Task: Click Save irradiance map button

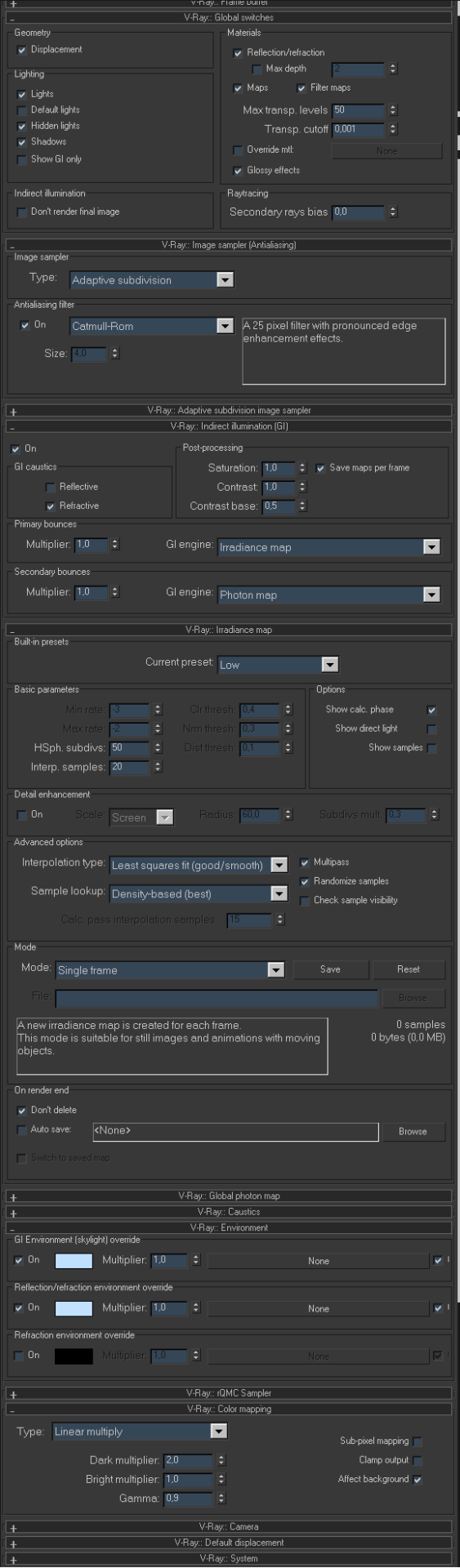Action: [x=330, y=969]
